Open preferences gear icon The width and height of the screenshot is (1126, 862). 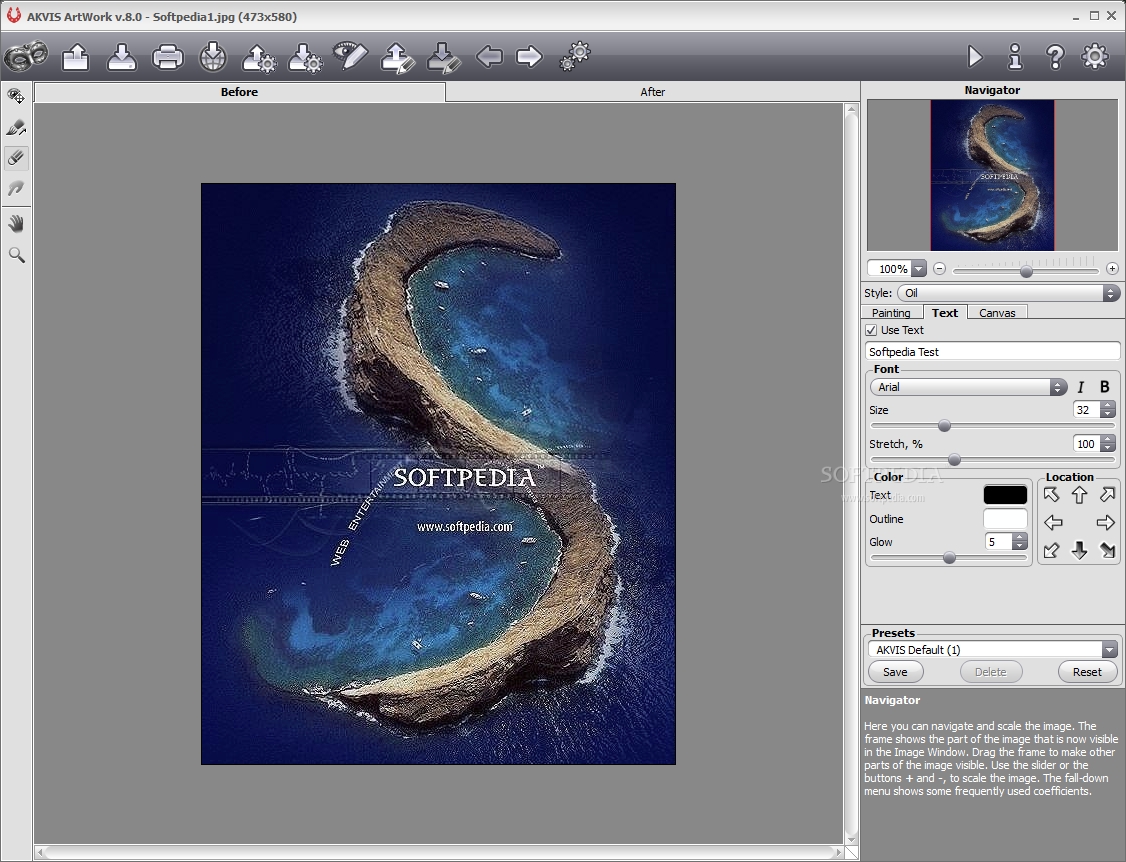coord(1095,56)
